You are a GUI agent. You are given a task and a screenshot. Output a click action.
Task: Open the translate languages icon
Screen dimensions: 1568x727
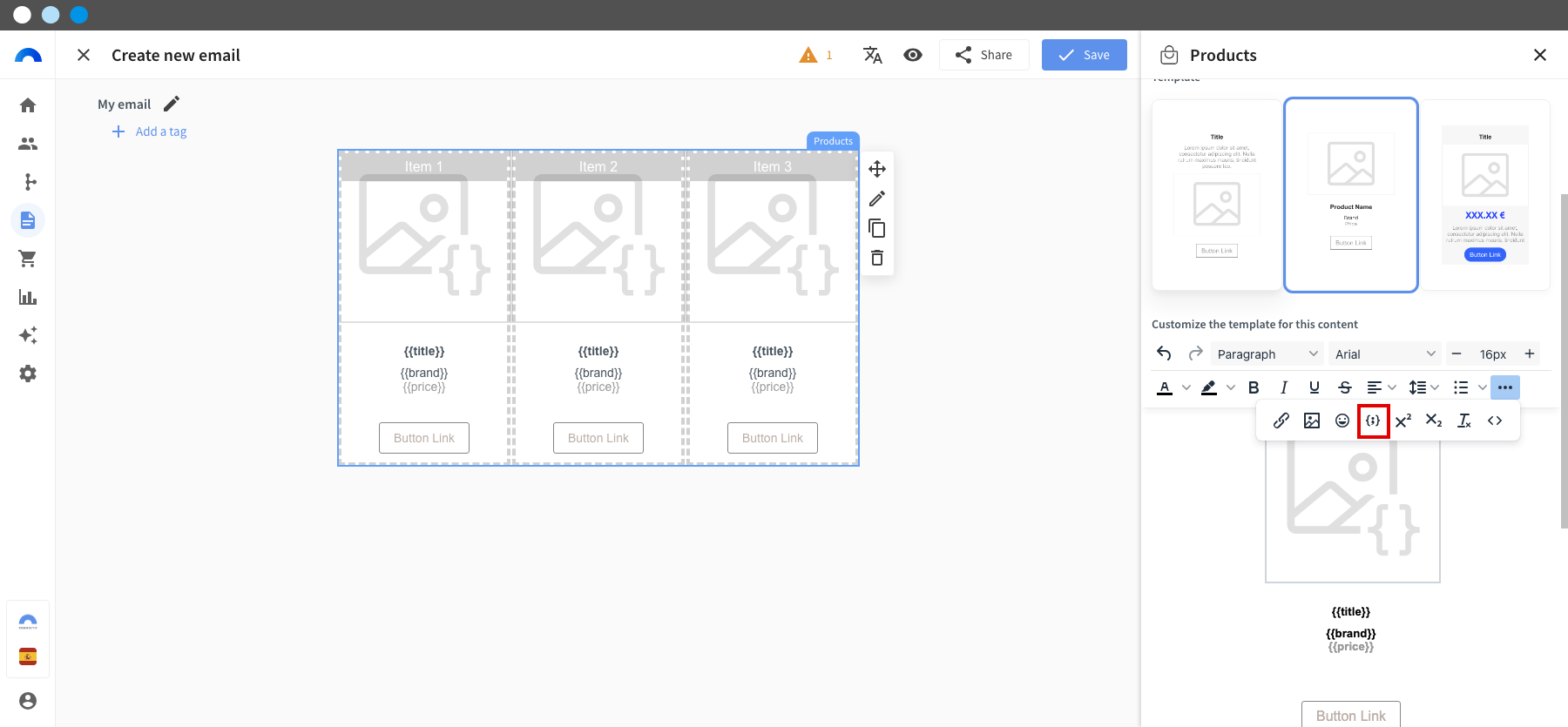click(873, 55)
